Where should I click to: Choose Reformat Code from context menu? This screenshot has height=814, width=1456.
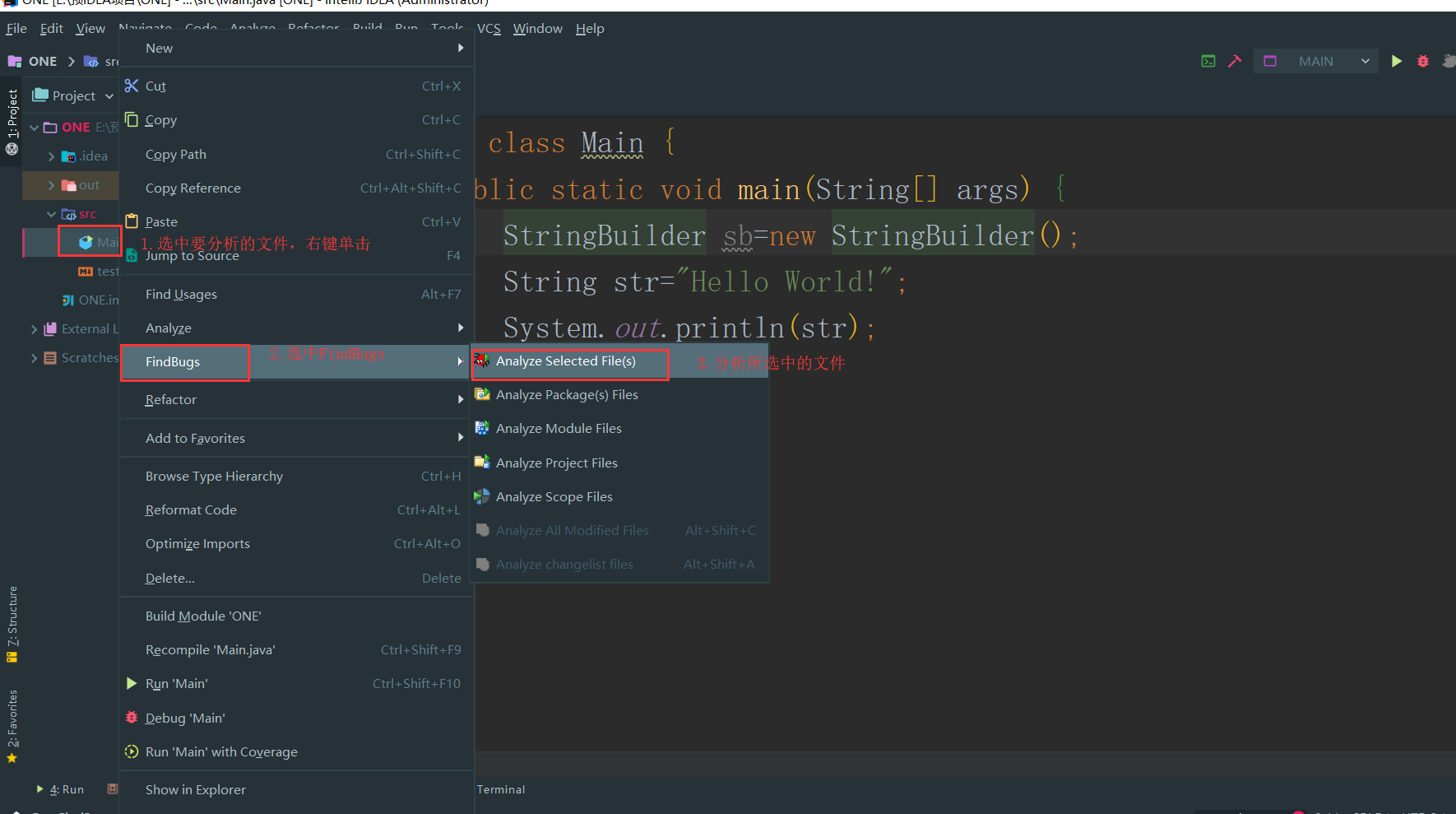point(191,510)
